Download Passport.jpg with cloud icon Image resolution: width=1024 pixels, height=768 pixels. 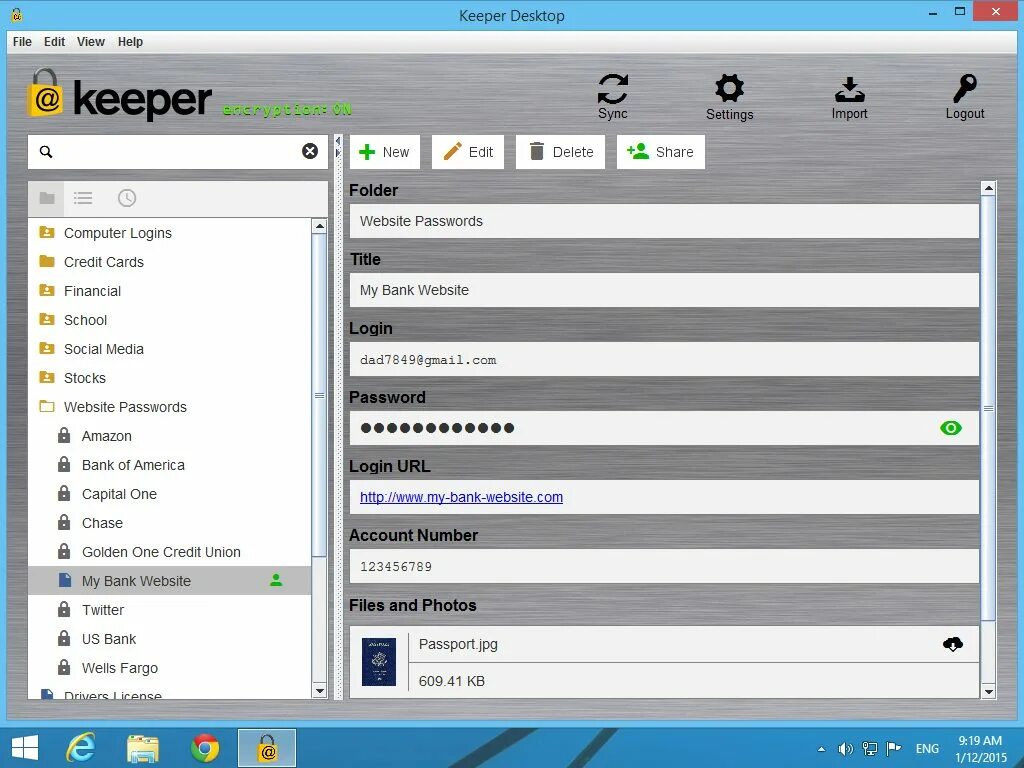pyautogui.click(x=953, y=645)
